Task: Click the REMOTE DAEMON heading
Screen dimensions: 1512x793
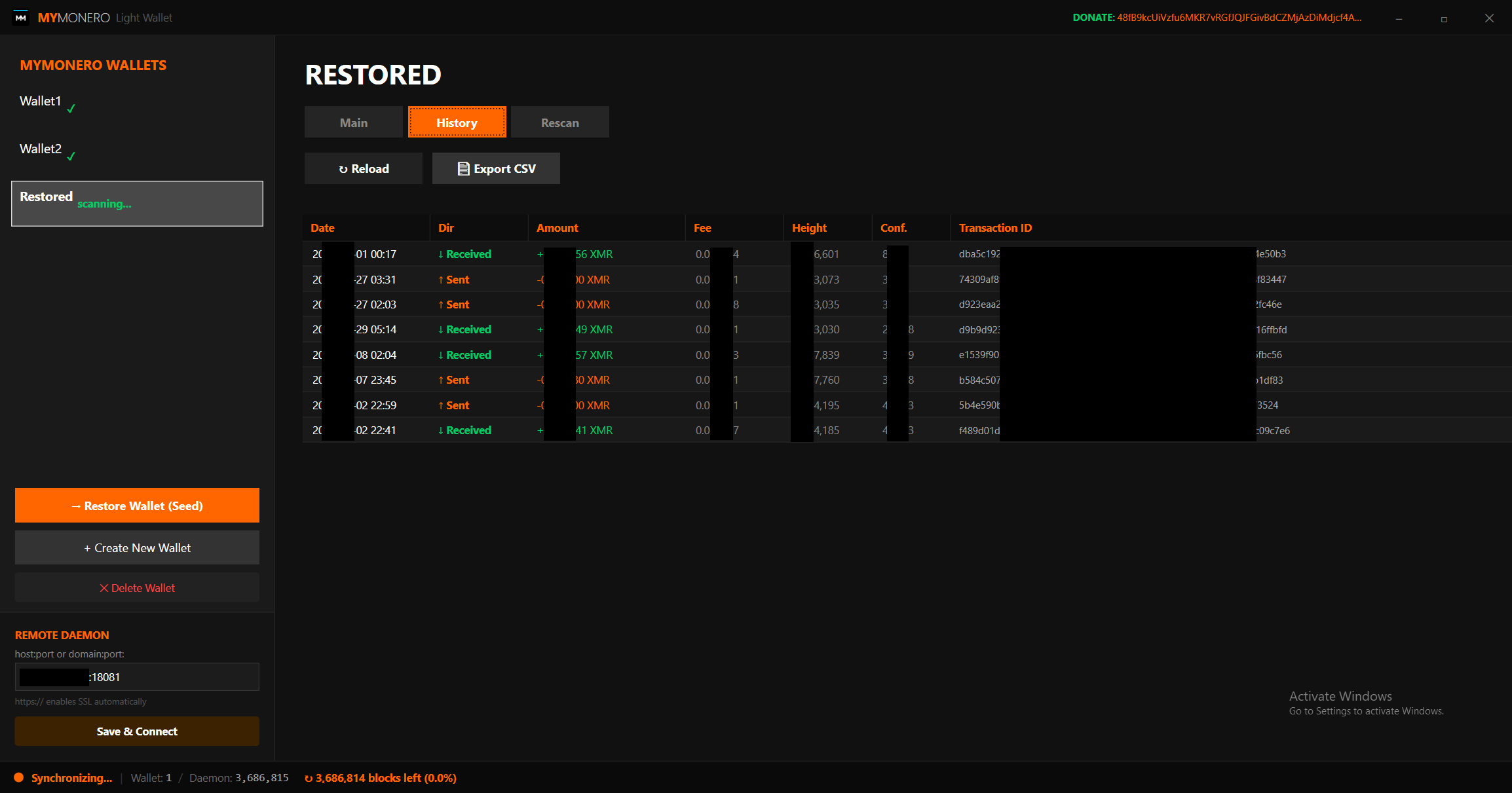Action: pyautogui.click(x=62, y=635)
